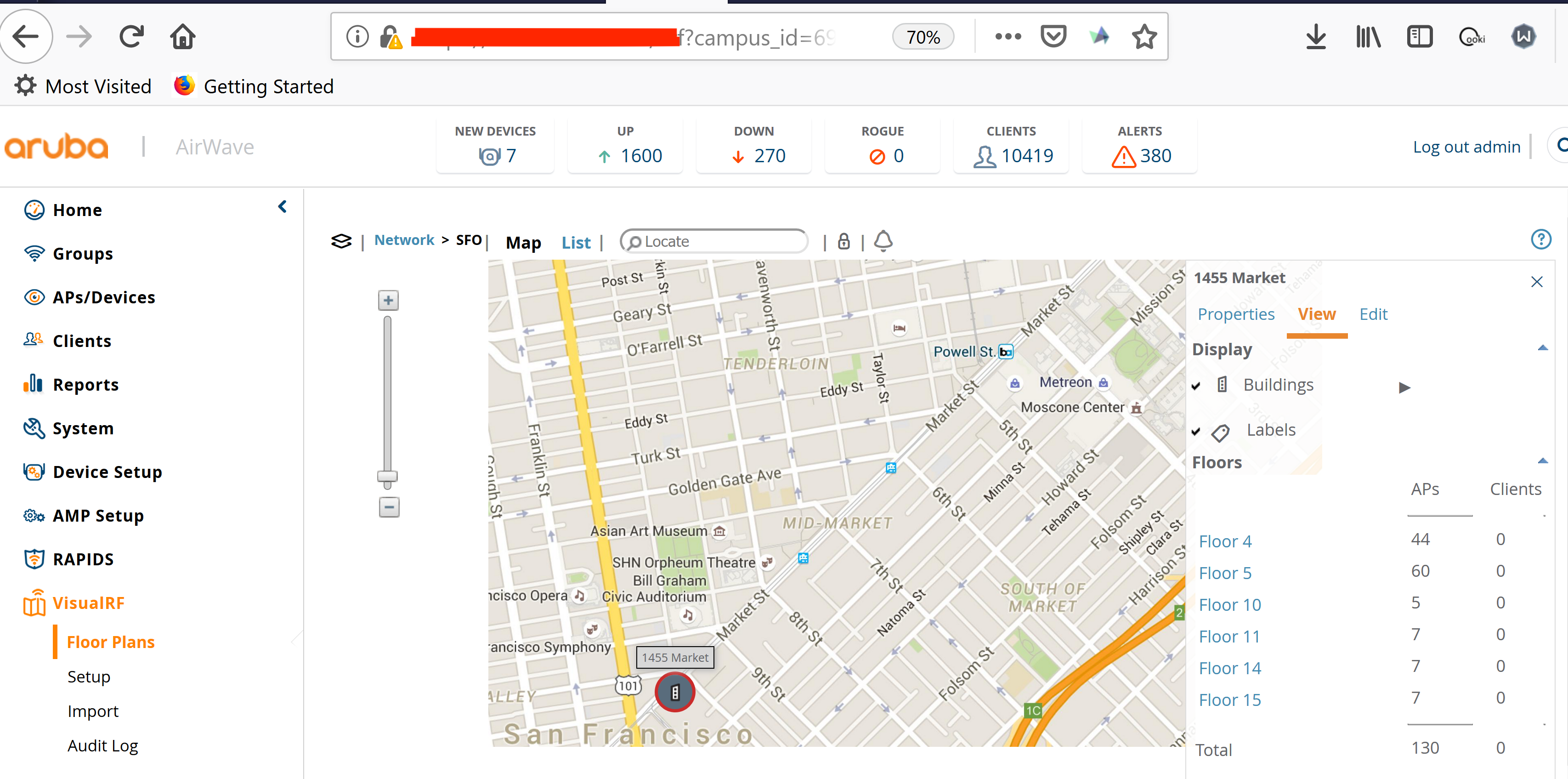Click the map zoom slider handle
The width and height of the screenshot is (1568, 779).
click(387, 477)
